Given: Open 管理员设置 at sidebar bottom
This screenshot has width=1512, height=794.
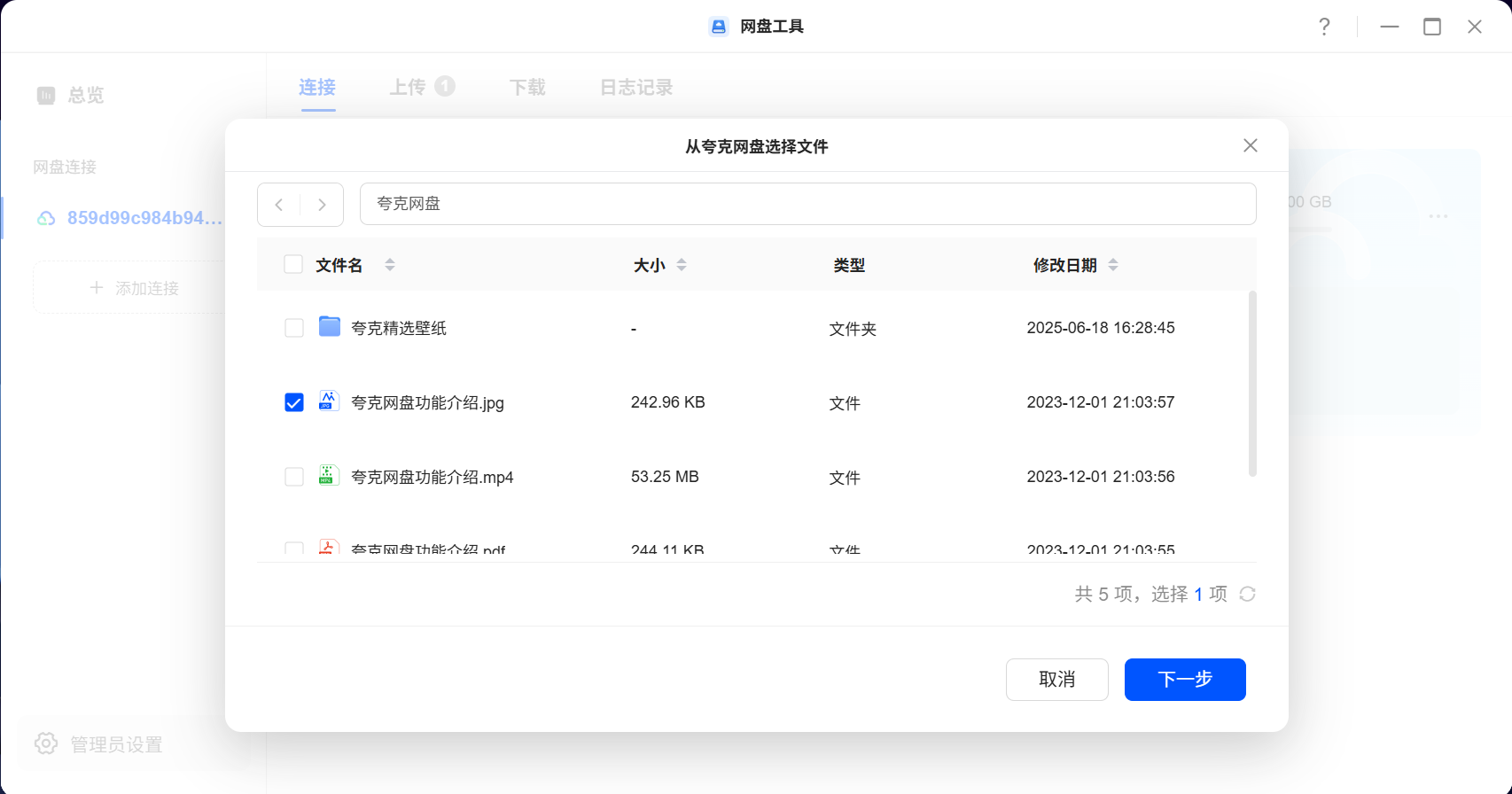Looking at the screenshot, I should click(x=116, y=744).
